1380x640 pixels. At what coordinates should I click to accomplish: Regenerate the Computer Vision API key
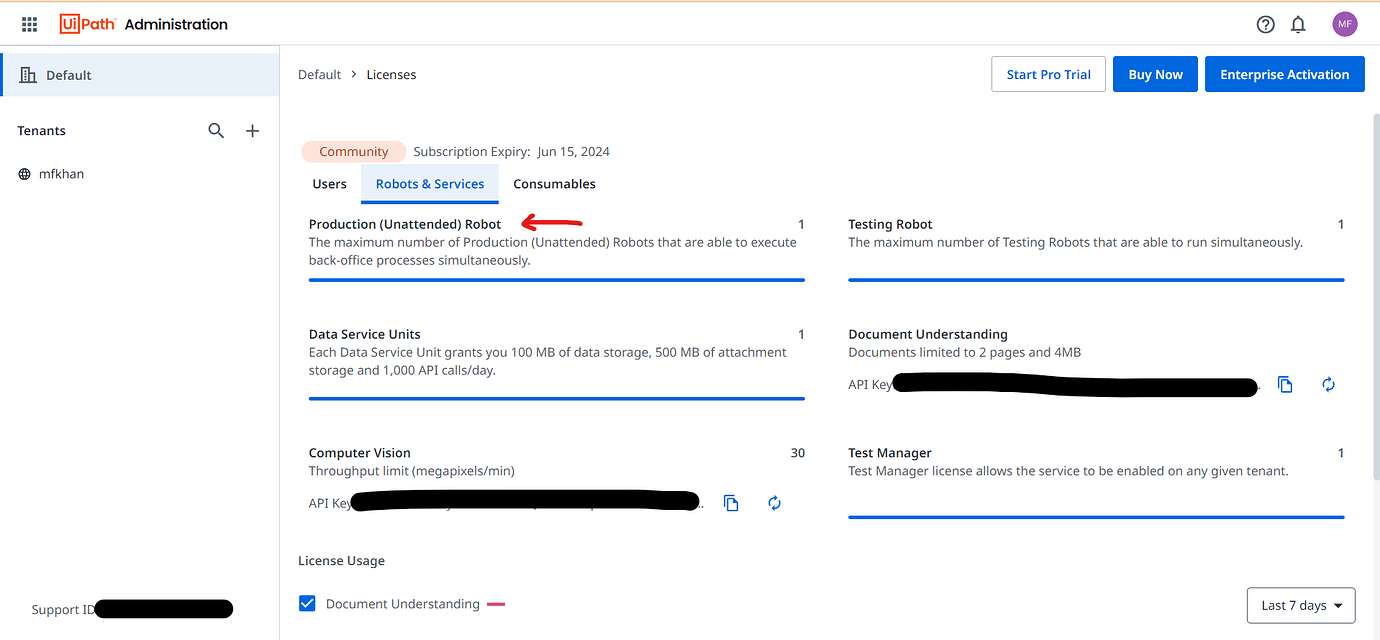pyautogui.click(x=774, y=502)
